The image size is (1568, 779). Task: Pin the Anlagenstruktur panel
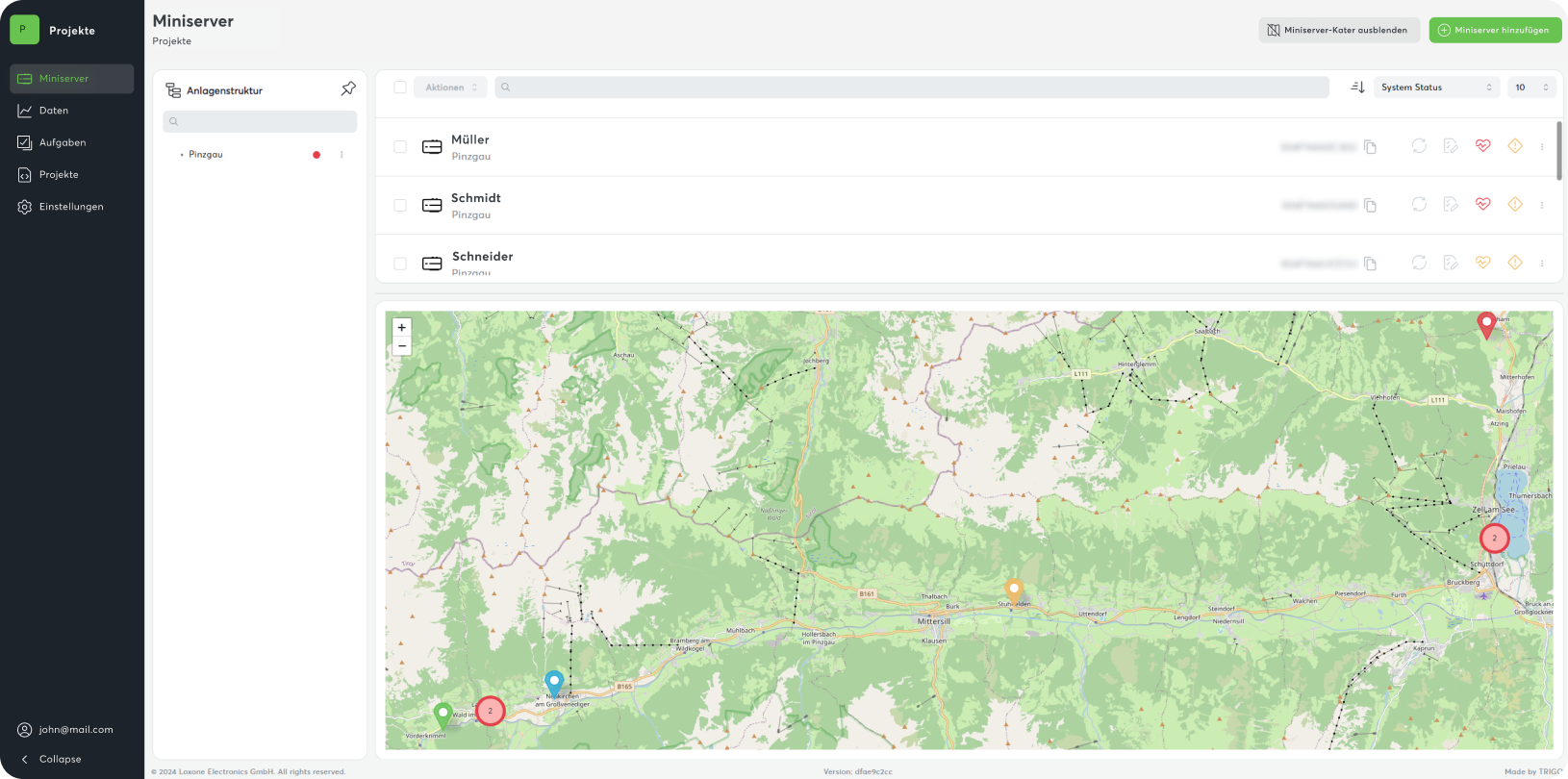click(x=348, y=88)
